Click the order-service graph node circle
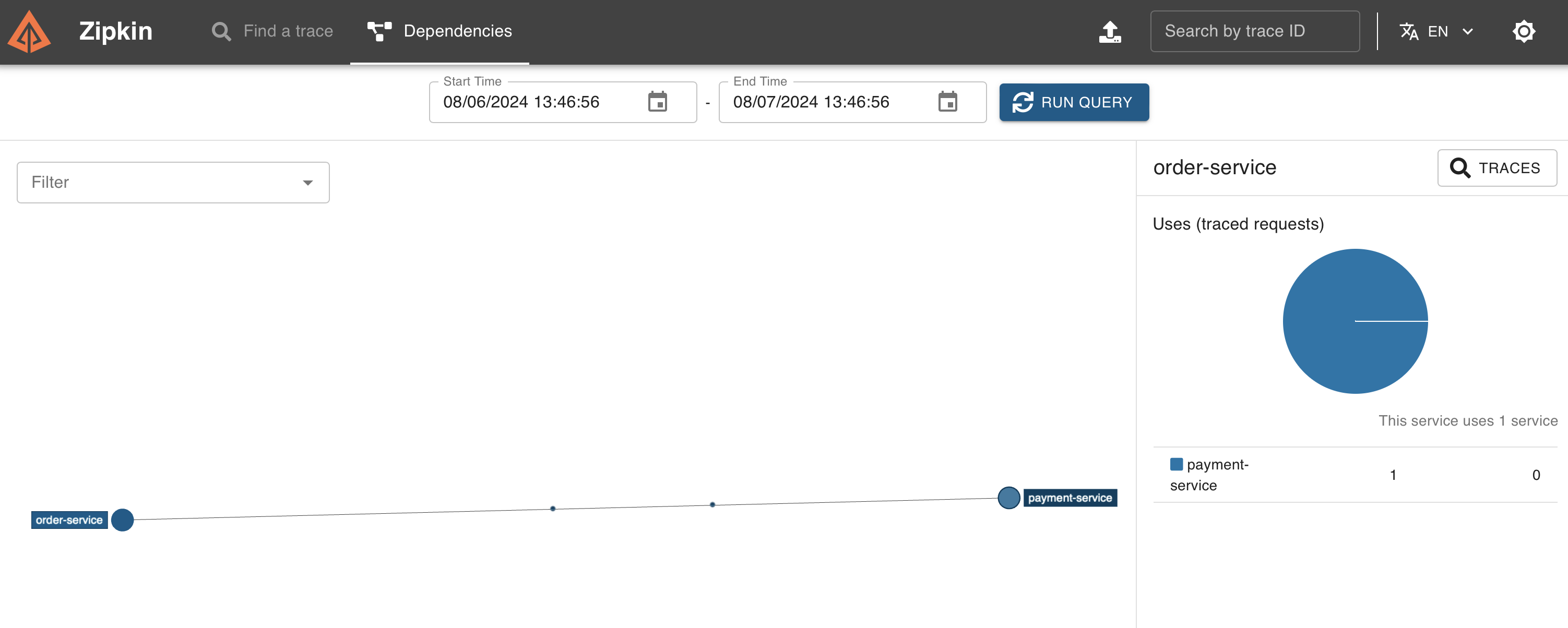This screenshot has width=1568, height=628. click(x=122, y=520)
